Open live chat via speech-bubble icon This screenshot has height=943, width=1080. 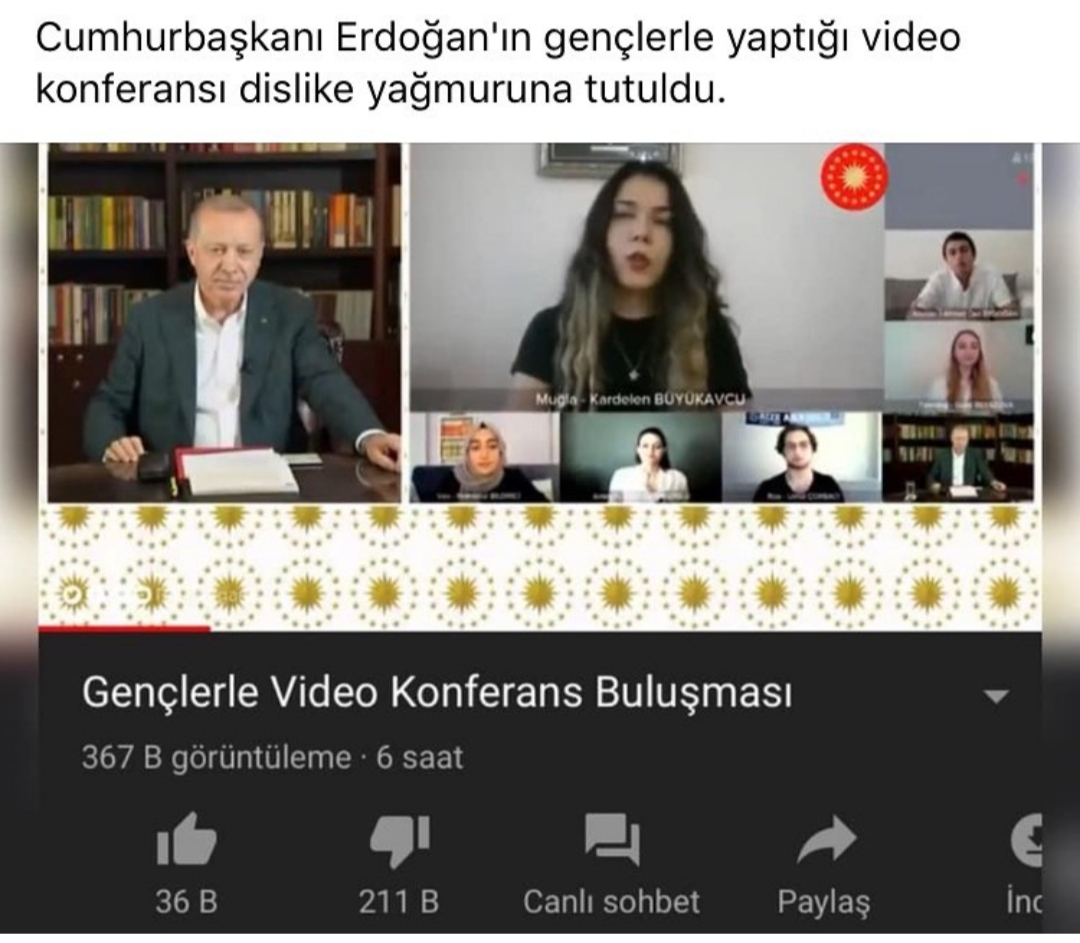(612, 839)
